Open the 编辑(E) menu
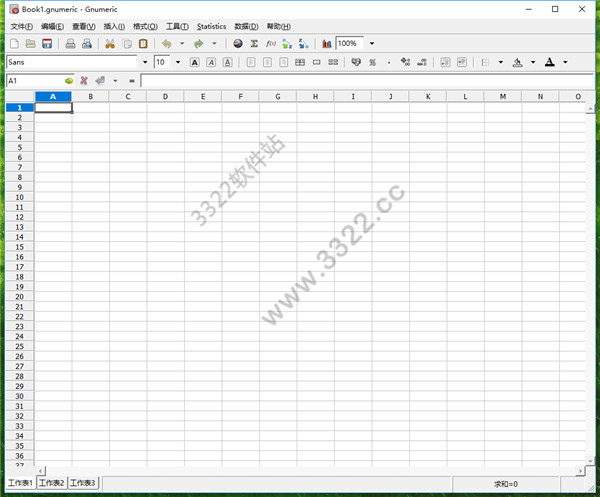Viewport: 600px width, 497px height. (x=52, y=26)
